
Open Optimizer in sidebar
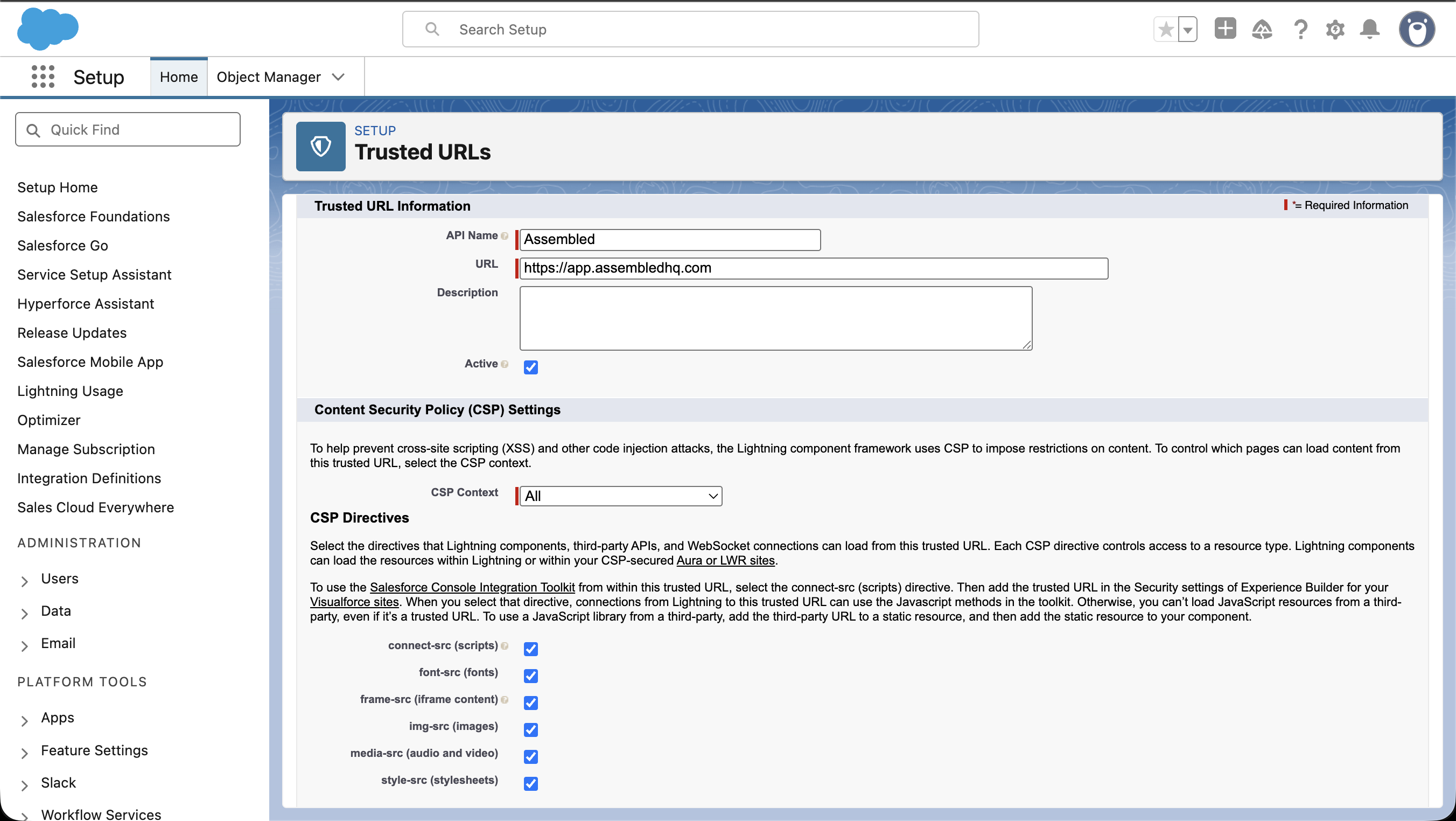48,420
